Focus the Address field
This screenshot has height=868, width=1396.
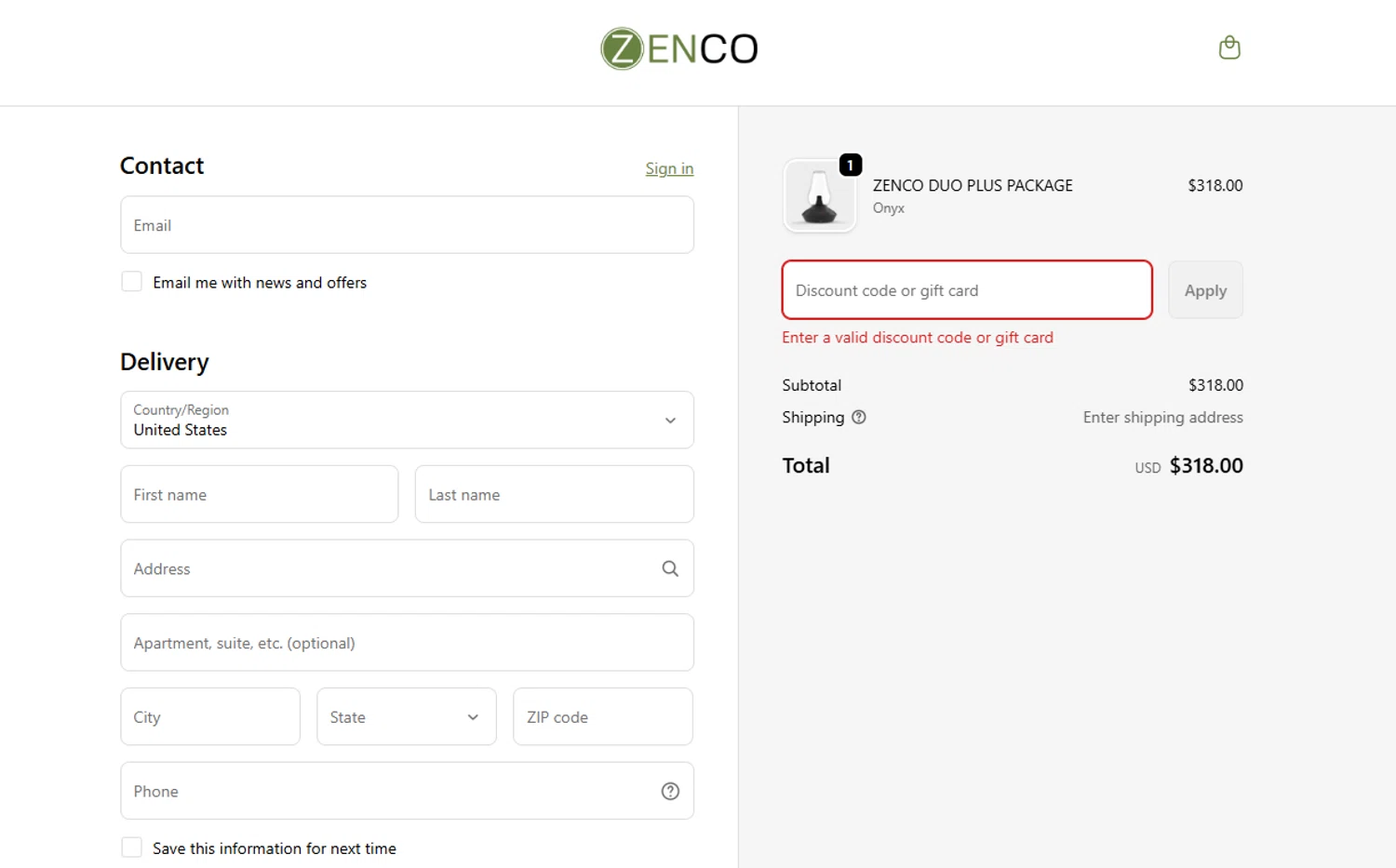[407, 568]
